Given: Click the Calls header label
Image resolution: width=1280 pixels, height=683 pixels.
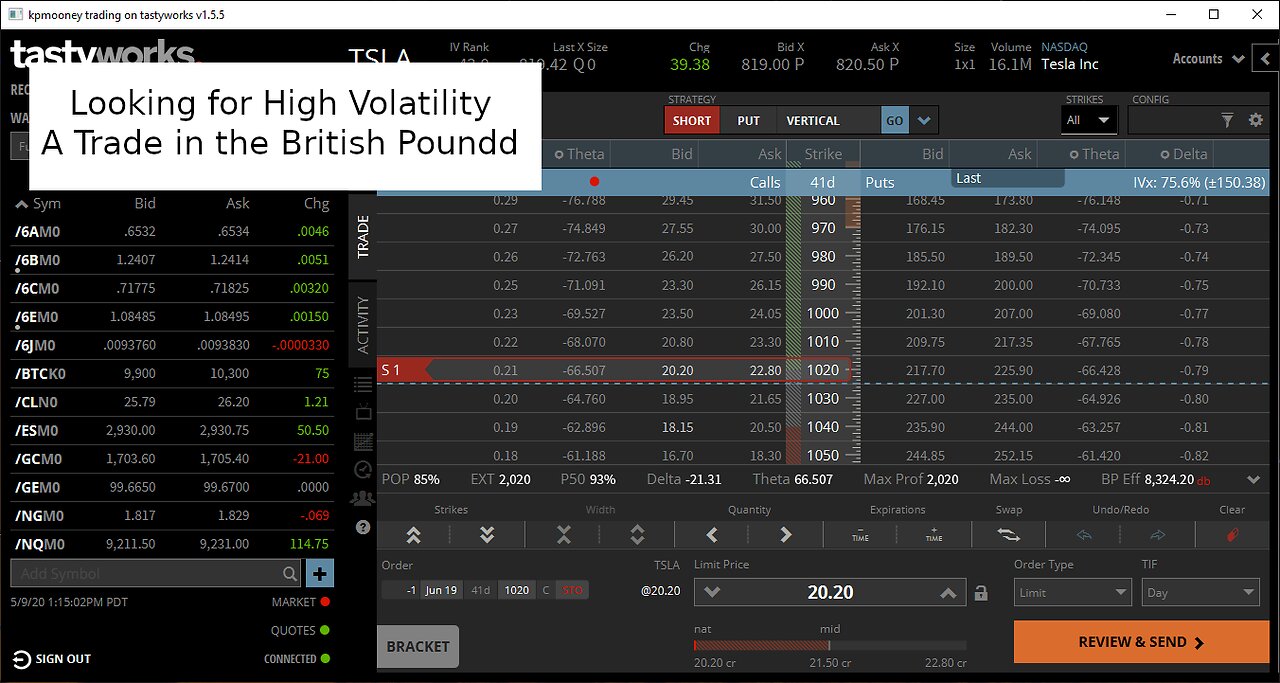Looking at the screenshot, I should (765, 182).
